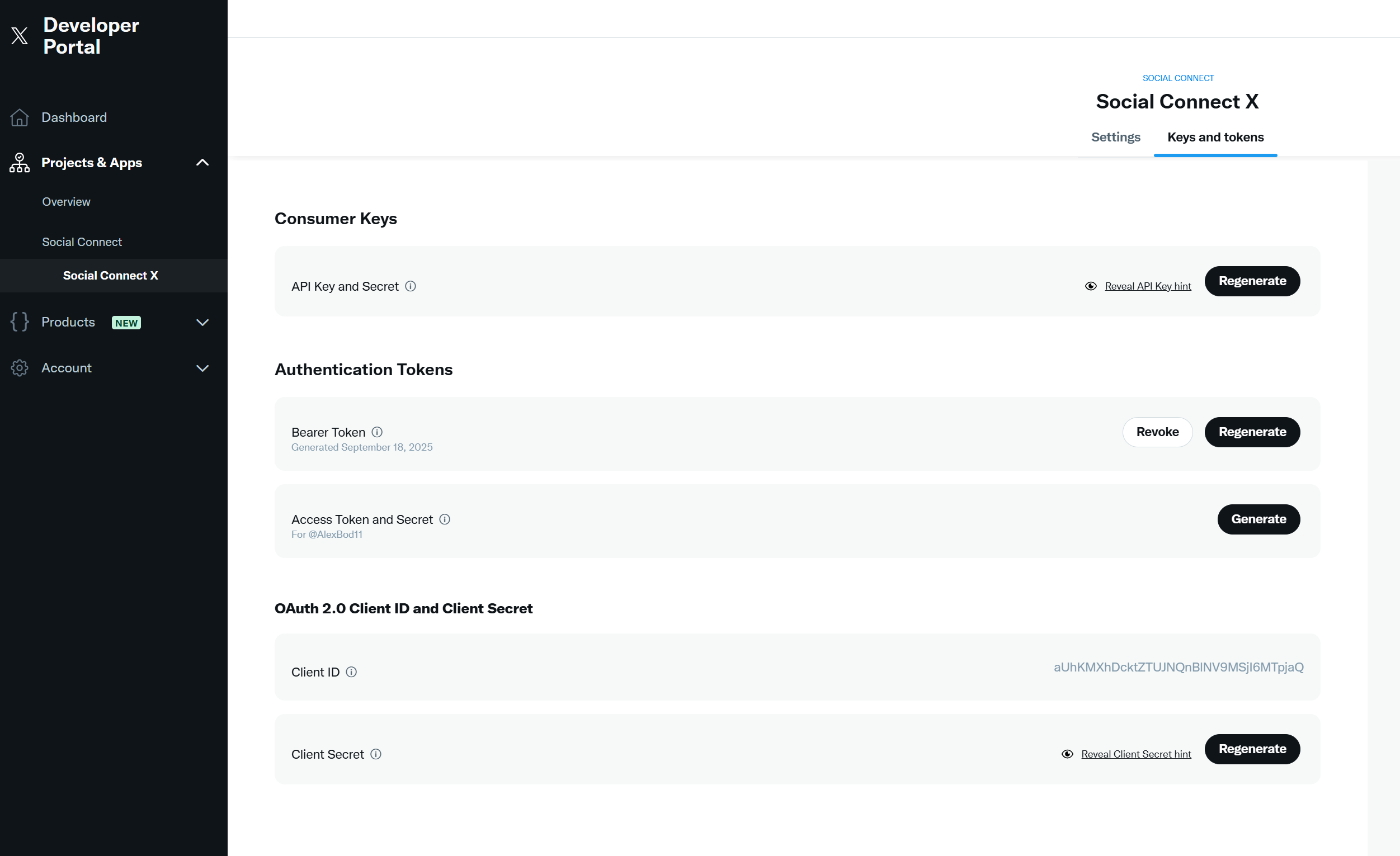Open Overview in the sidebar

click(x=66, y=202)
